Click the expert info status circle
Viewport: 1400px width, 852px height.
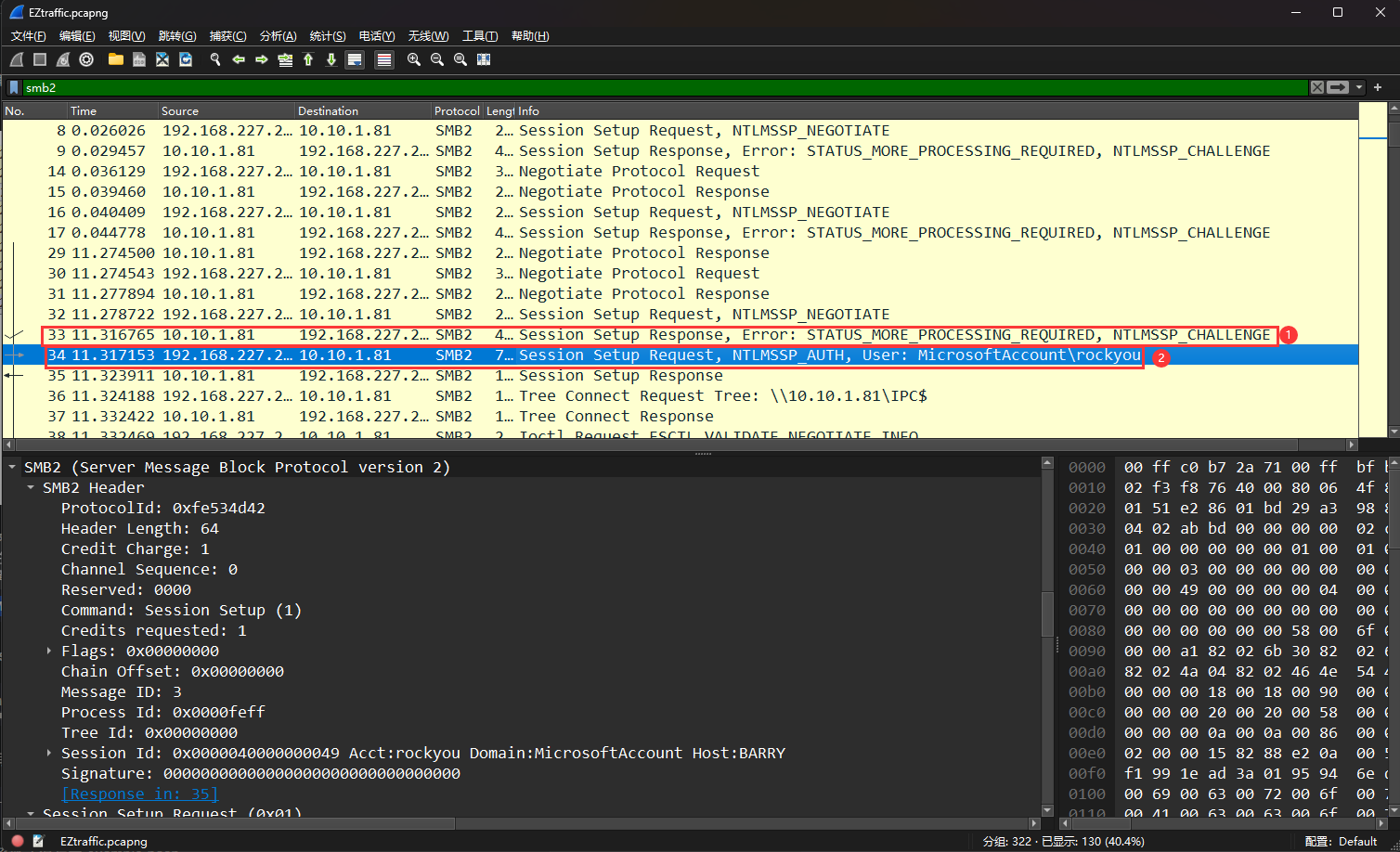(17, 841)
